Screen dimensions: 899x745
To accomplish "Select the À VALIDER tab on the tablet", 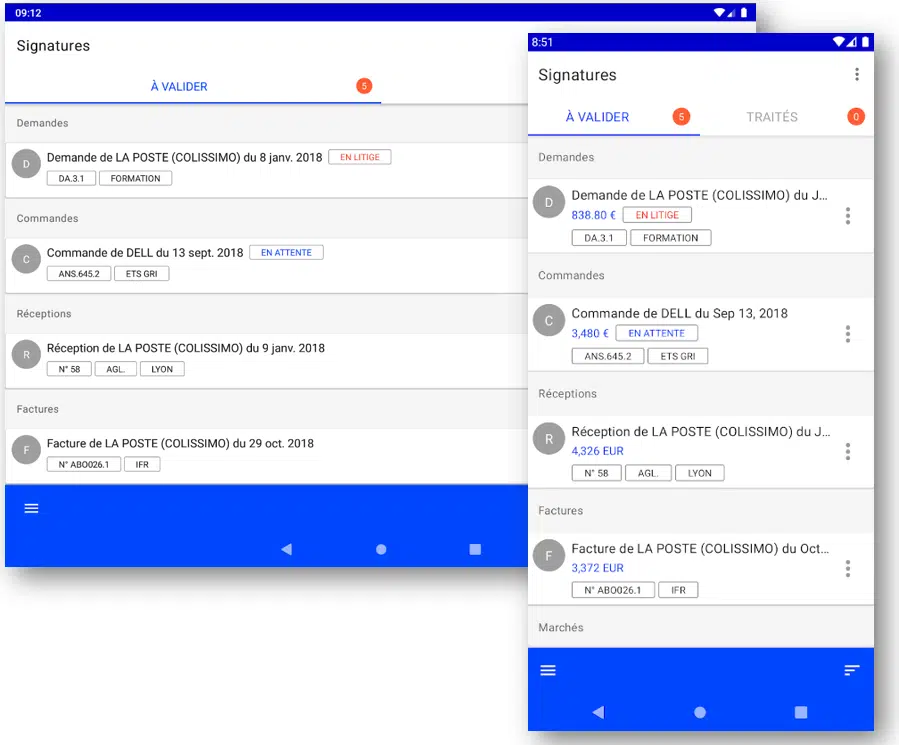I will pyautogui.click(x=179, y=87).
